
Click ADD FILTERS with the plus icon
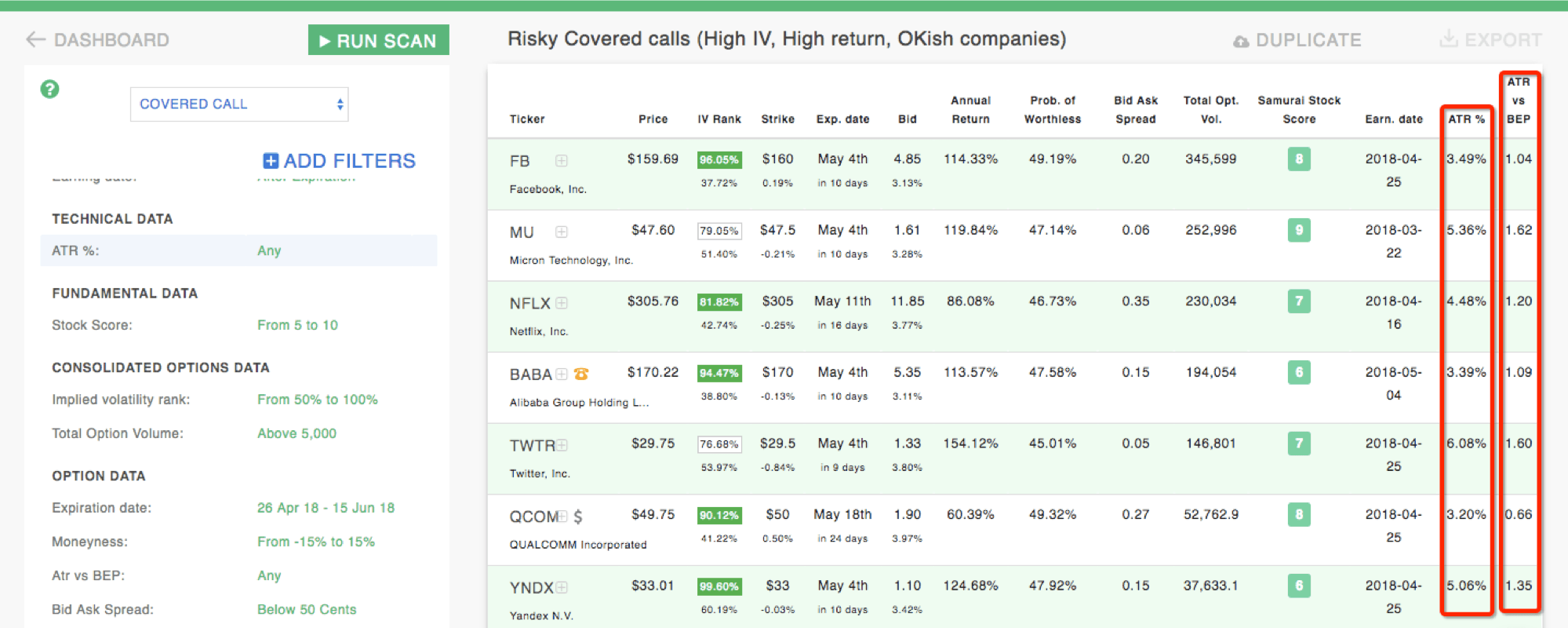[339, 161]
